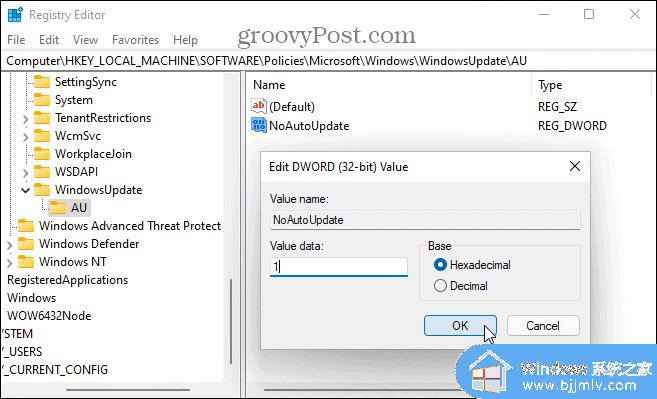Select the Windows key under SOFTWARE
The width and height of the screenshot is (657, 399).
[31, 298]
